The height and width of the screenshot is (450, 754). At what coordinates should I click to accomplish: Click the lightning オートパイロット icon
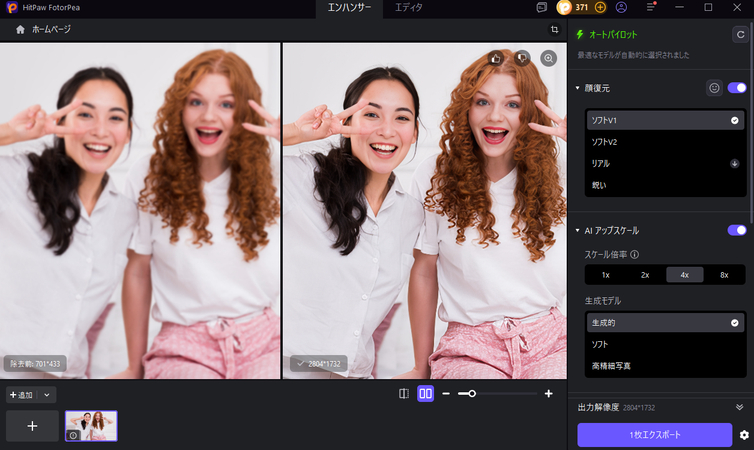(580, 34)
